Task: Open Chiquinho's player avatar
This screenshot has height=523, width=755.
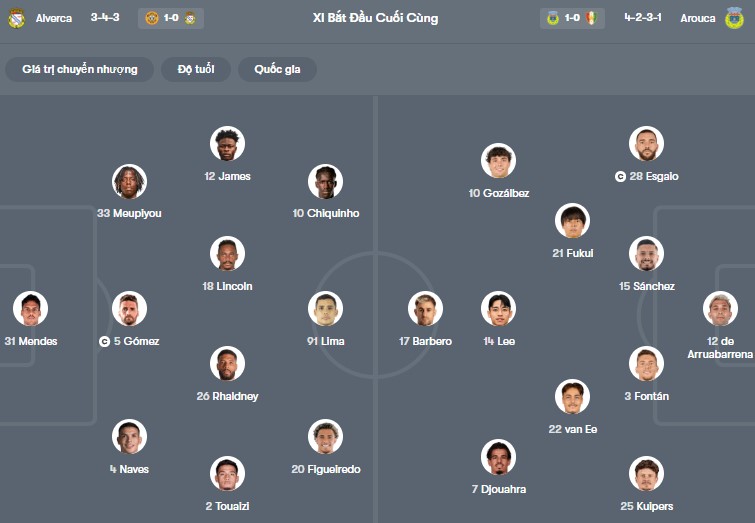Action: click(325, 181)
